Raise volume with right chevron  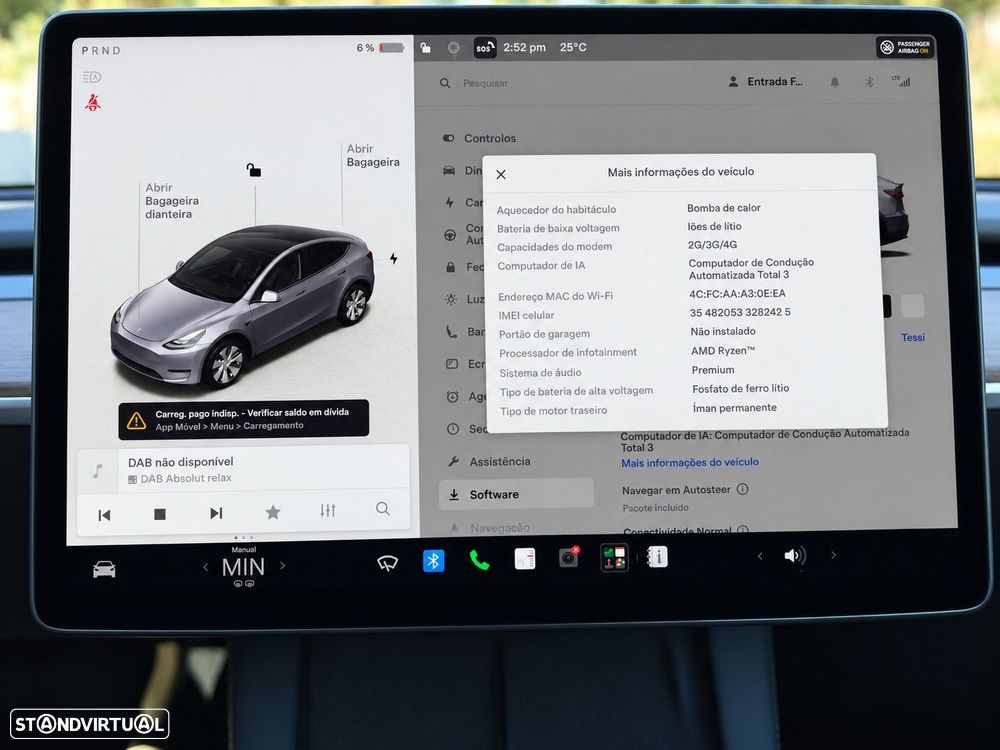pos(833,555)
